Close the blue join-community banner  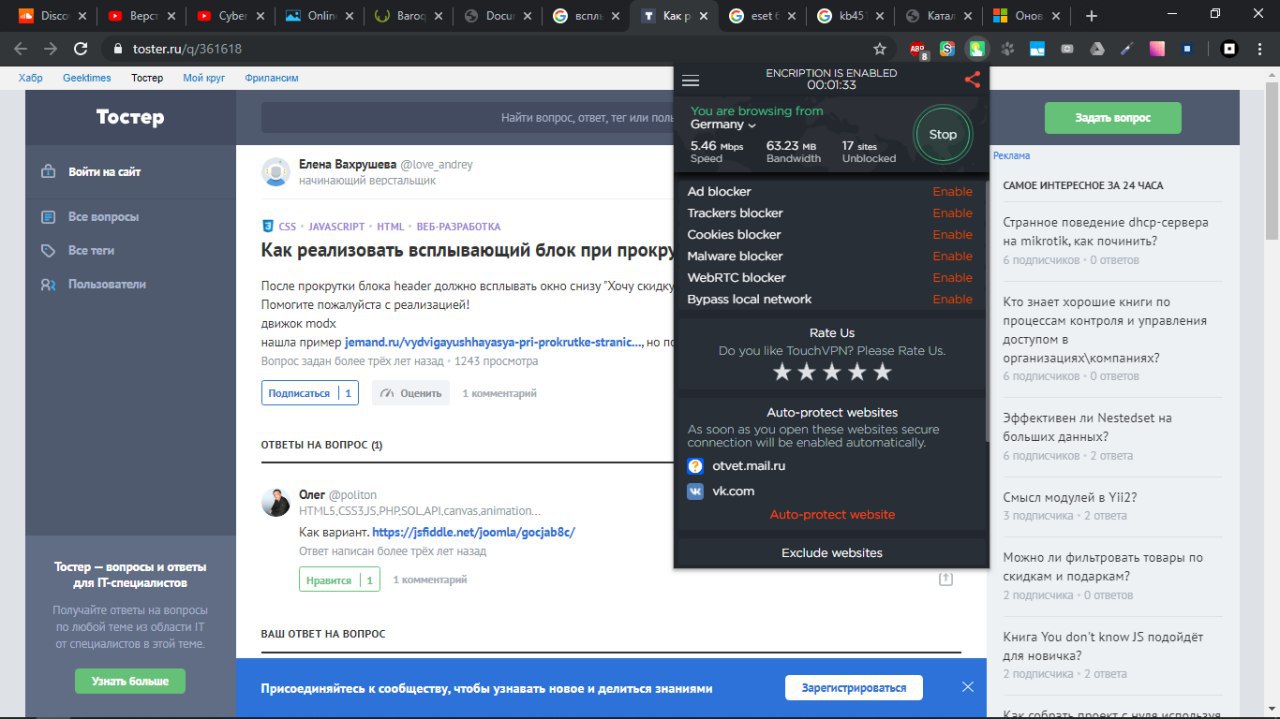[x=967, y=687]
